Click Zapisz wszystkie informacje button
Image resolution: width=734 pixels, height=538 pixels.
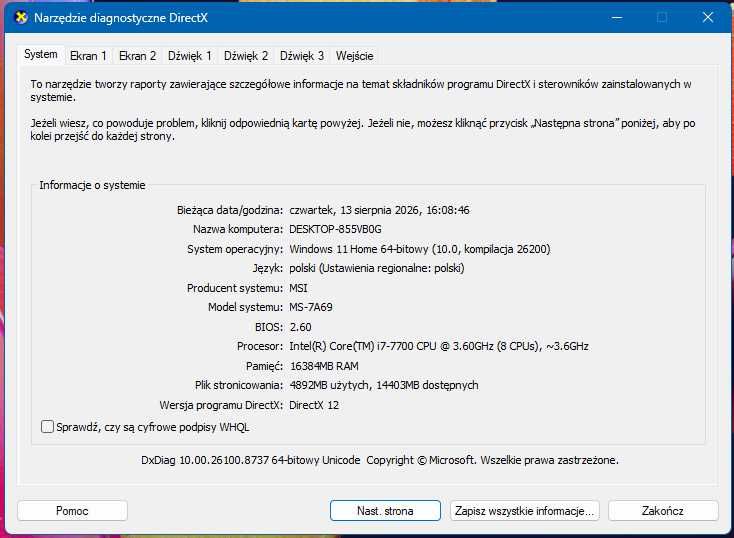tap(525, 510)
